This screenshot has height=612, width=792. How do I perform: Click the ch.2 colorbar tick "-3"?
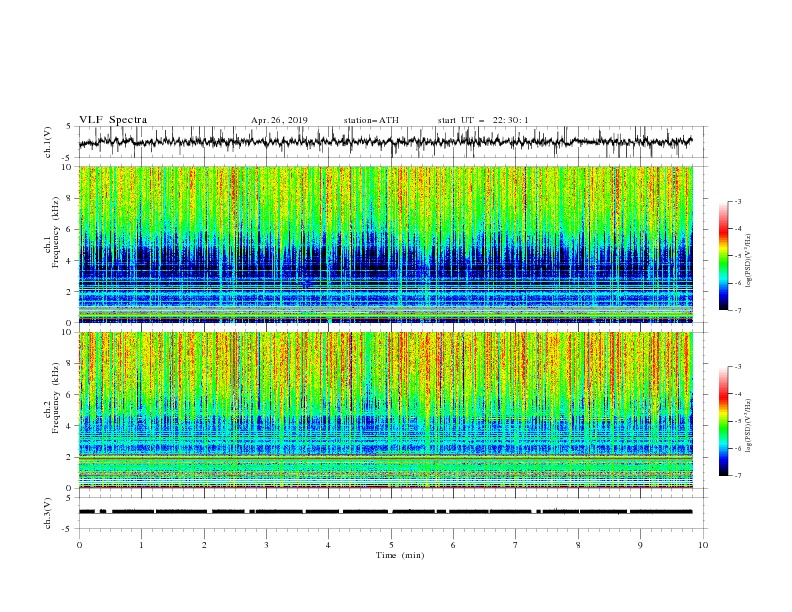(x=738, y=367)
